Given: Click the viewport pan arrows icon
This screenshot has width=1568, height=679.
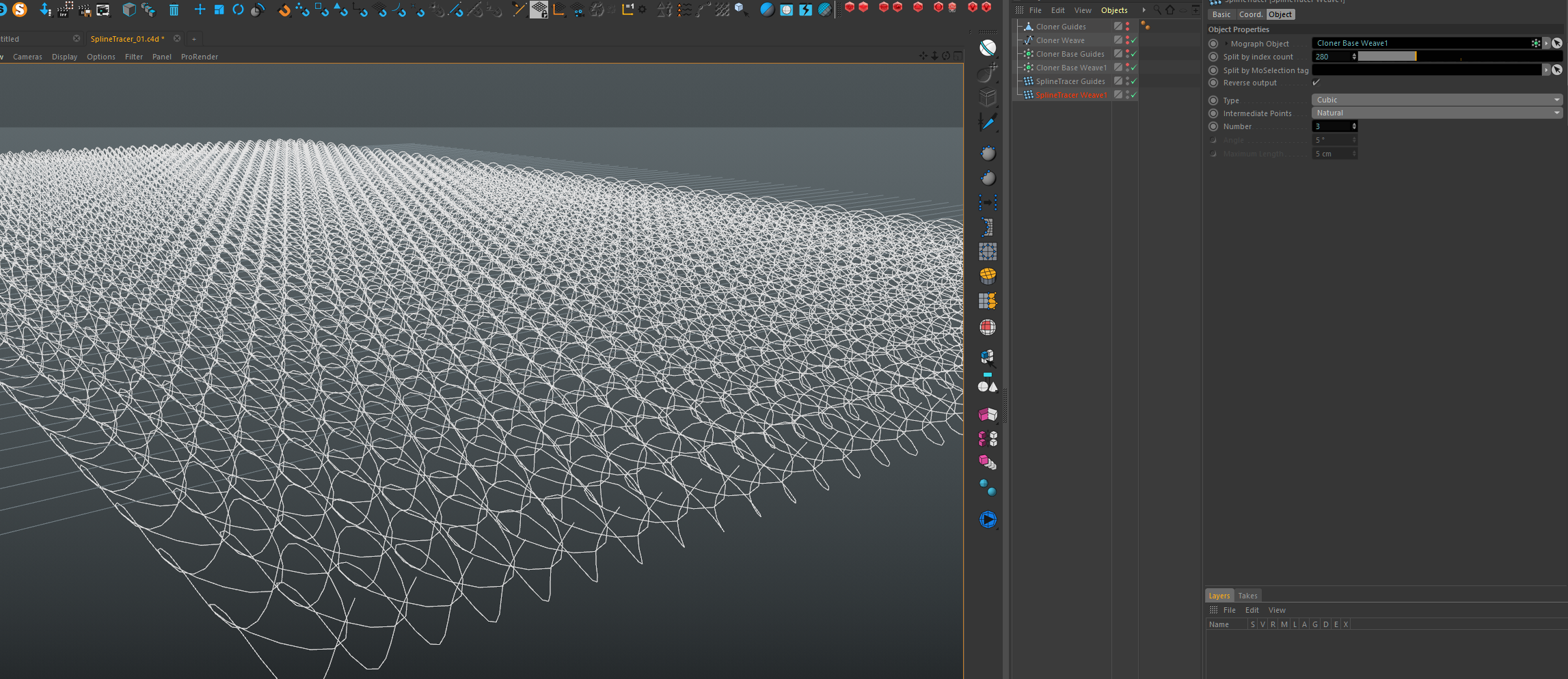Looking at the screenshot, I should pos(923,56).
